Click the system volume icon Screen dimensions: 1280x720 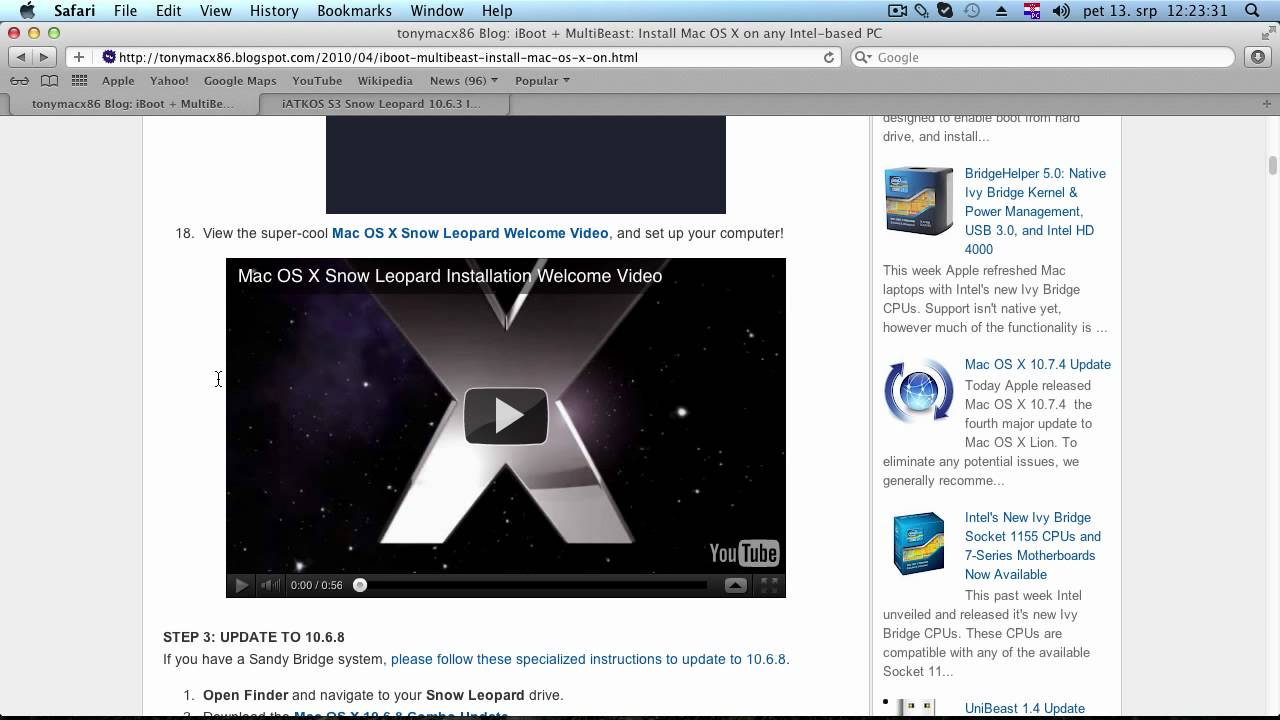click(1061, 11)
